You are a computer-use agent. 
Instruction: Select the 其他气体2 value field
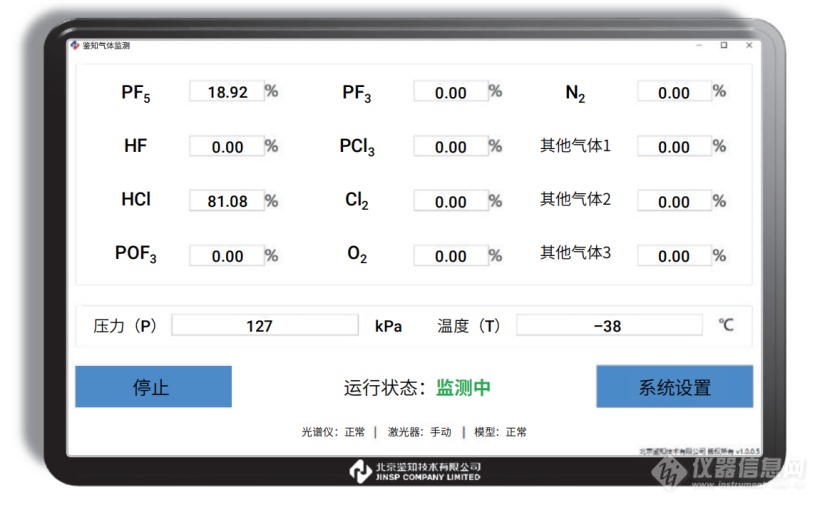(x=673, y=201)
